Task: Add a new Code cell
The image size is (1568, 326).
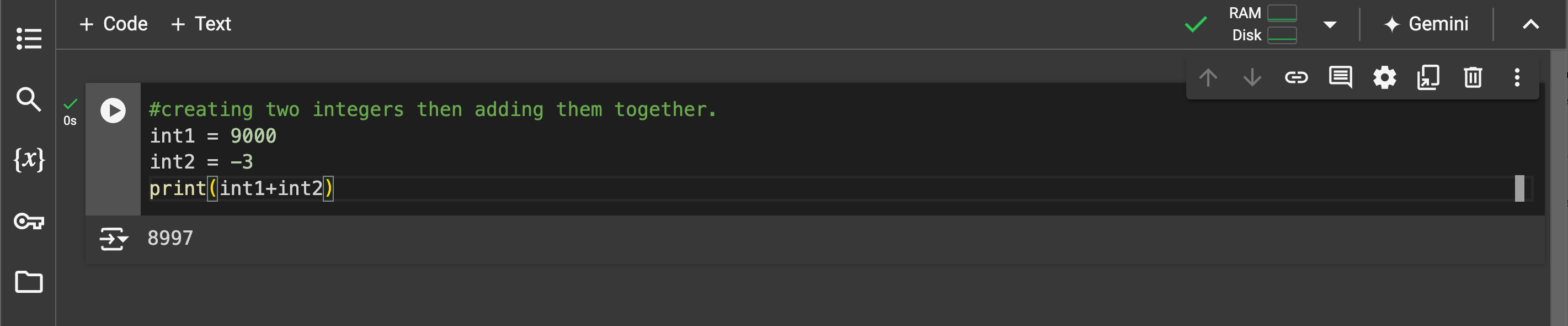Action: [114, 24]
